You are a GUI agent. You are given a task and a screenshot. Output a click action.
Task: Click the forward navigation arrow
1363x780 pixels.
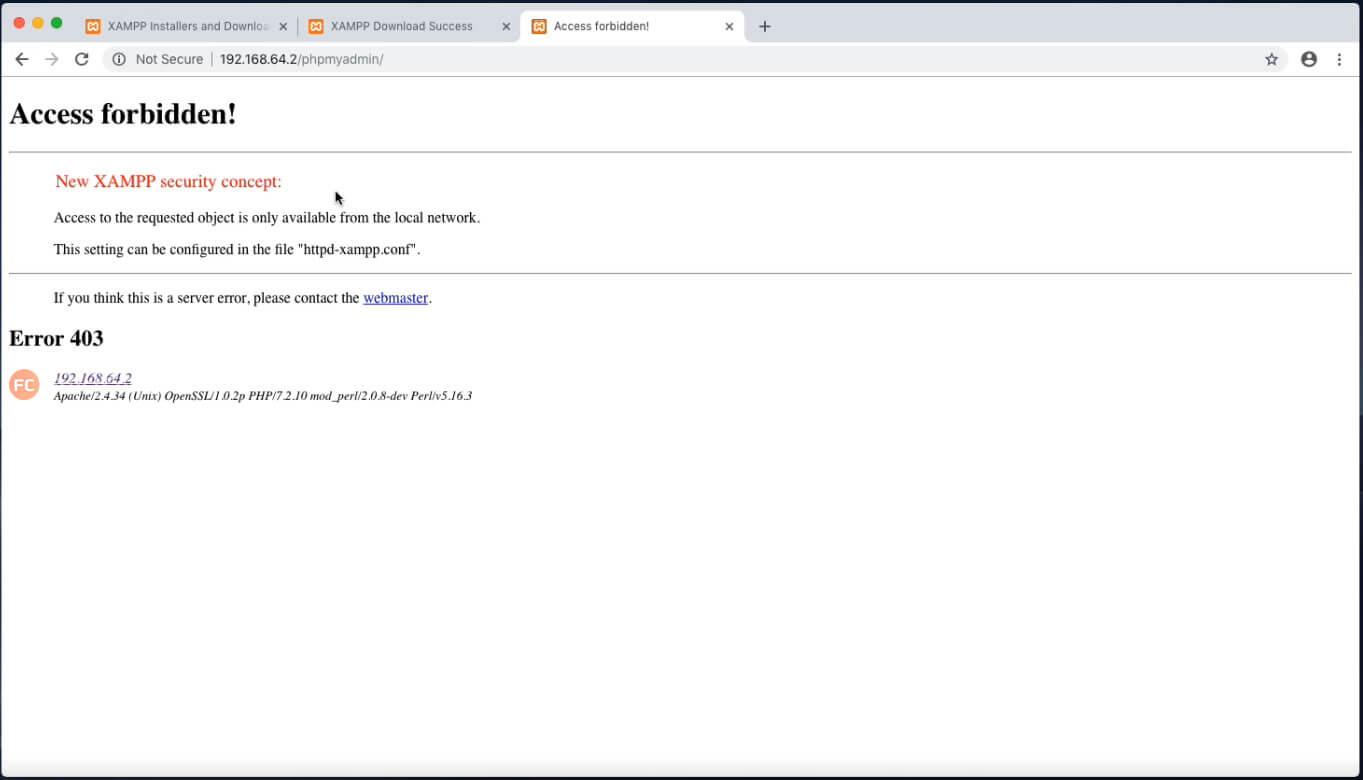[x=52, y=59]
